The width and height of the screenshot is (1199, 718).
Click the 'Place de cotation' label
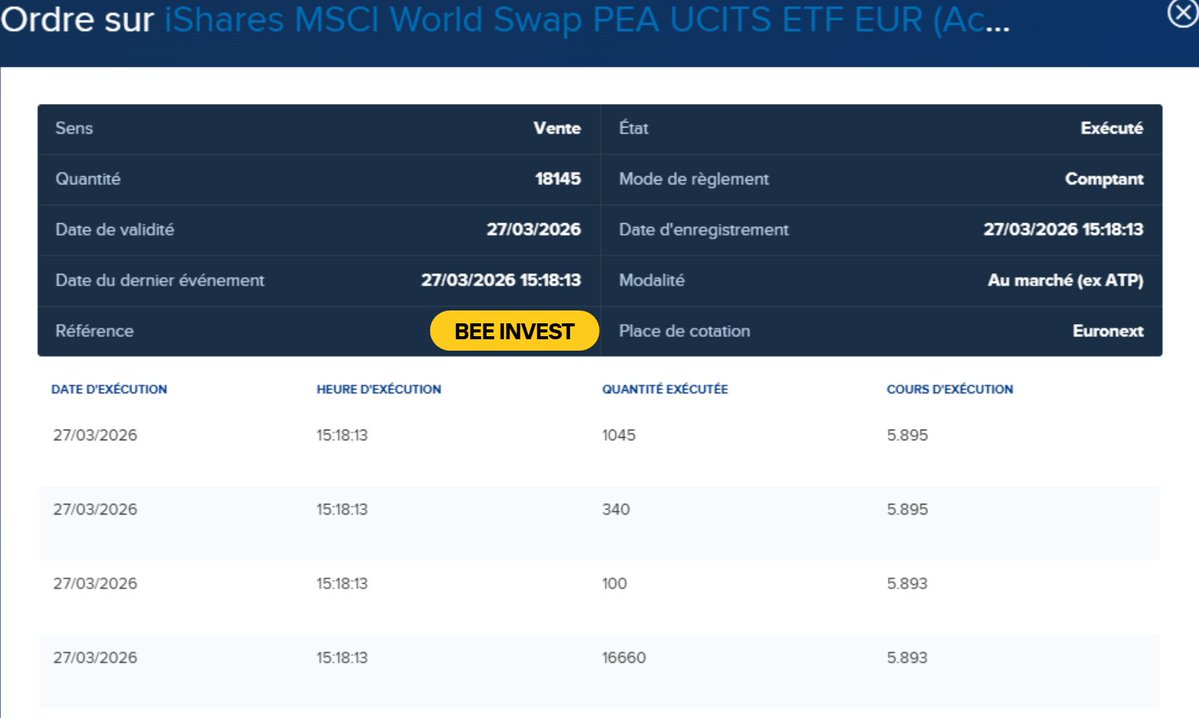(x=684, y=331)
